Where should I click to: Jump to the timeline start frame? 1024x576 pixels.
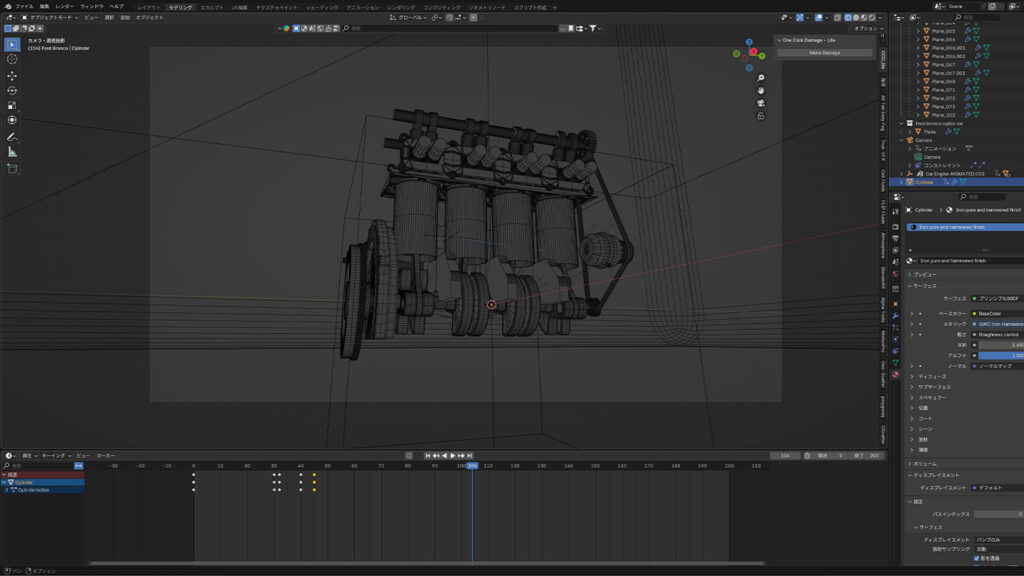point(428,456)
